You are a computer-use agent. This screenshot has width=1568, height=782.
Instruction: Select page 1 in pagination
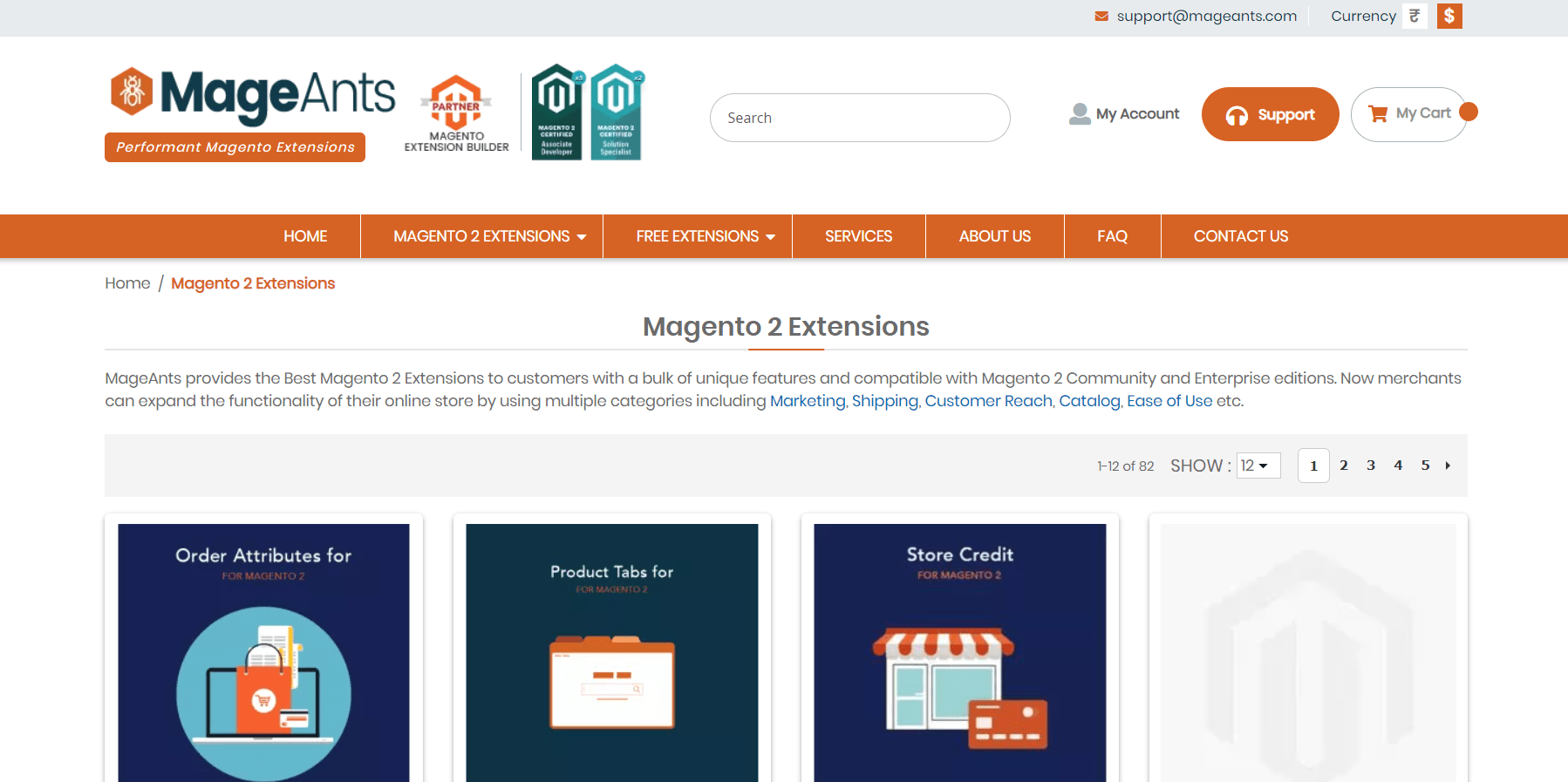[x=1313, y=466]
